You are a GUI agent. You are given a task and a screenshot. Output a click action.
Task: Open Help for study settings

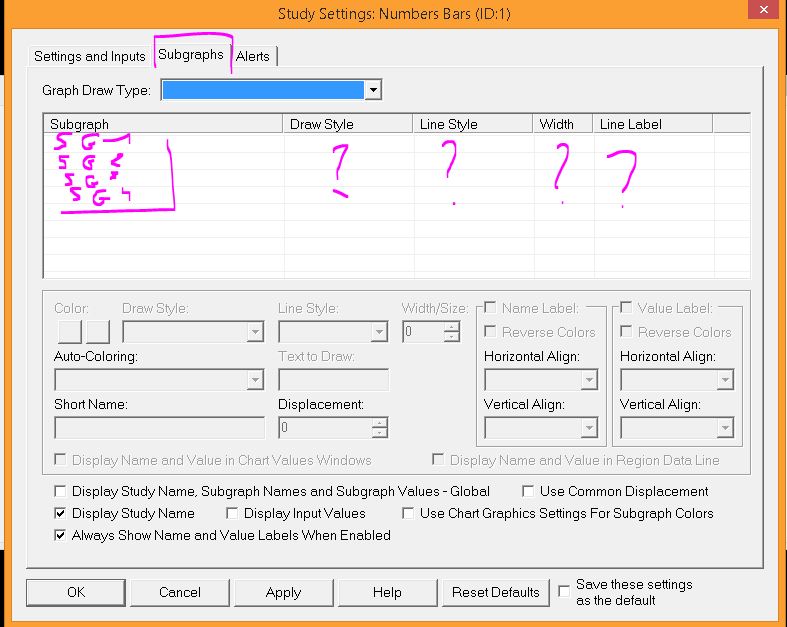(387, 592)
